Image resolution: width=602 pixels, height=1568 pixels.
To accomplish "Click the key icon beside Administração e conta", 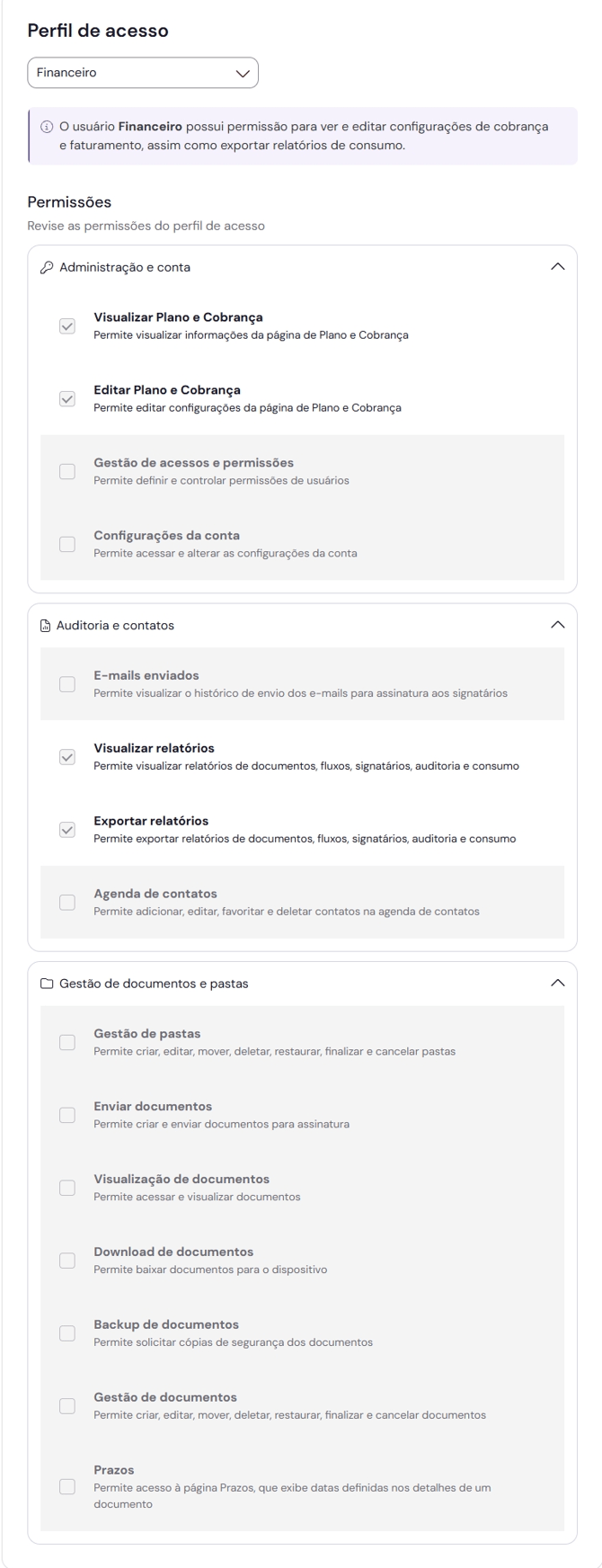I will (x=48, y=267).
